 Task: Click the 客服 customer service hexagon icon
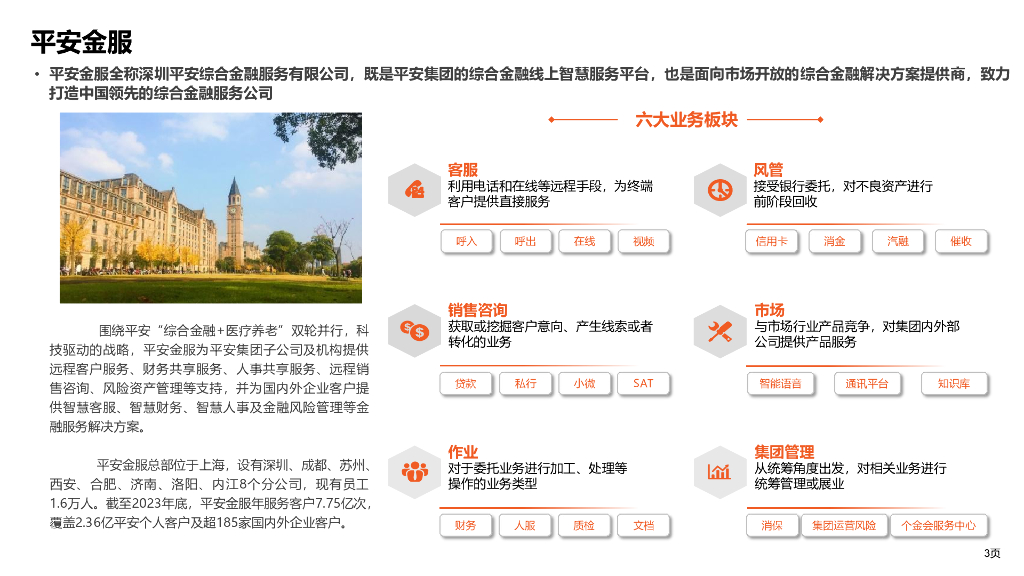pos(415,190)
